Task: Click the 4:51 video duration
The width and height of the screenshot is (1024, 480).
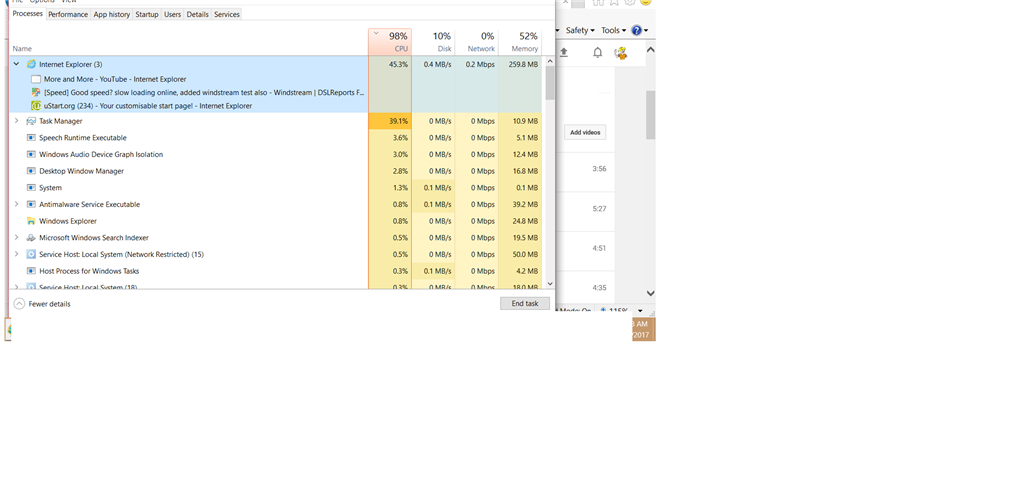Action: [x=600, y=248]
